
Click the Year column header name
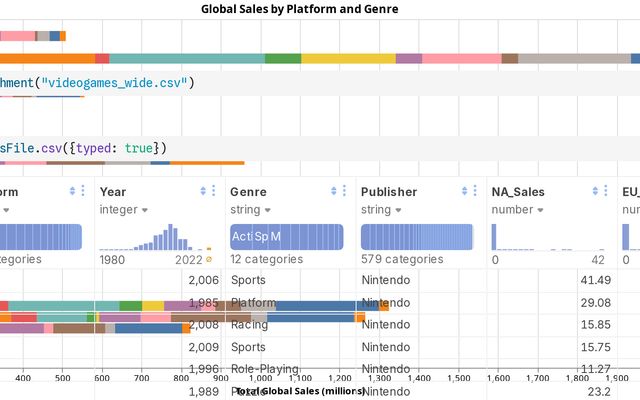tap(113, 191)
